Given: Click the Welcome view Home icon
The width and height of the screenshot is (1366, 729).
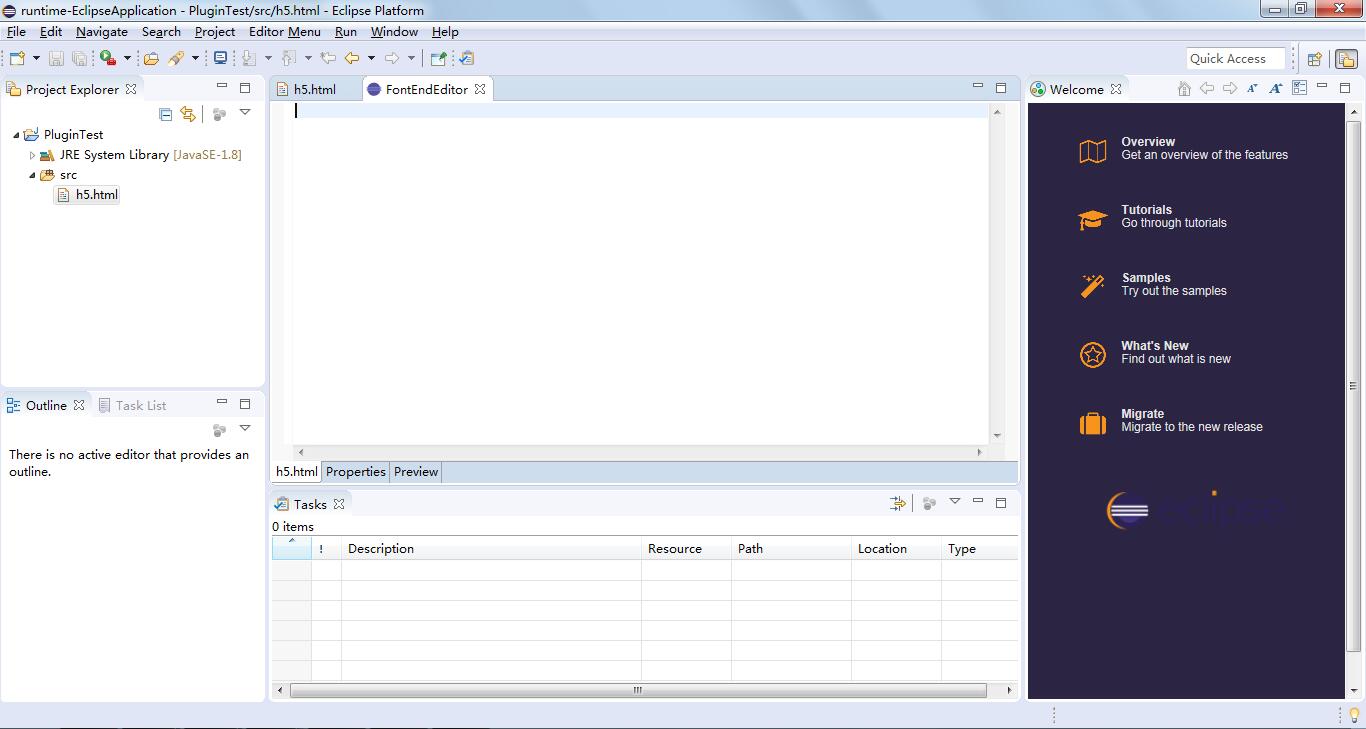Looking at the screenshot, I should pos(1184,88).
